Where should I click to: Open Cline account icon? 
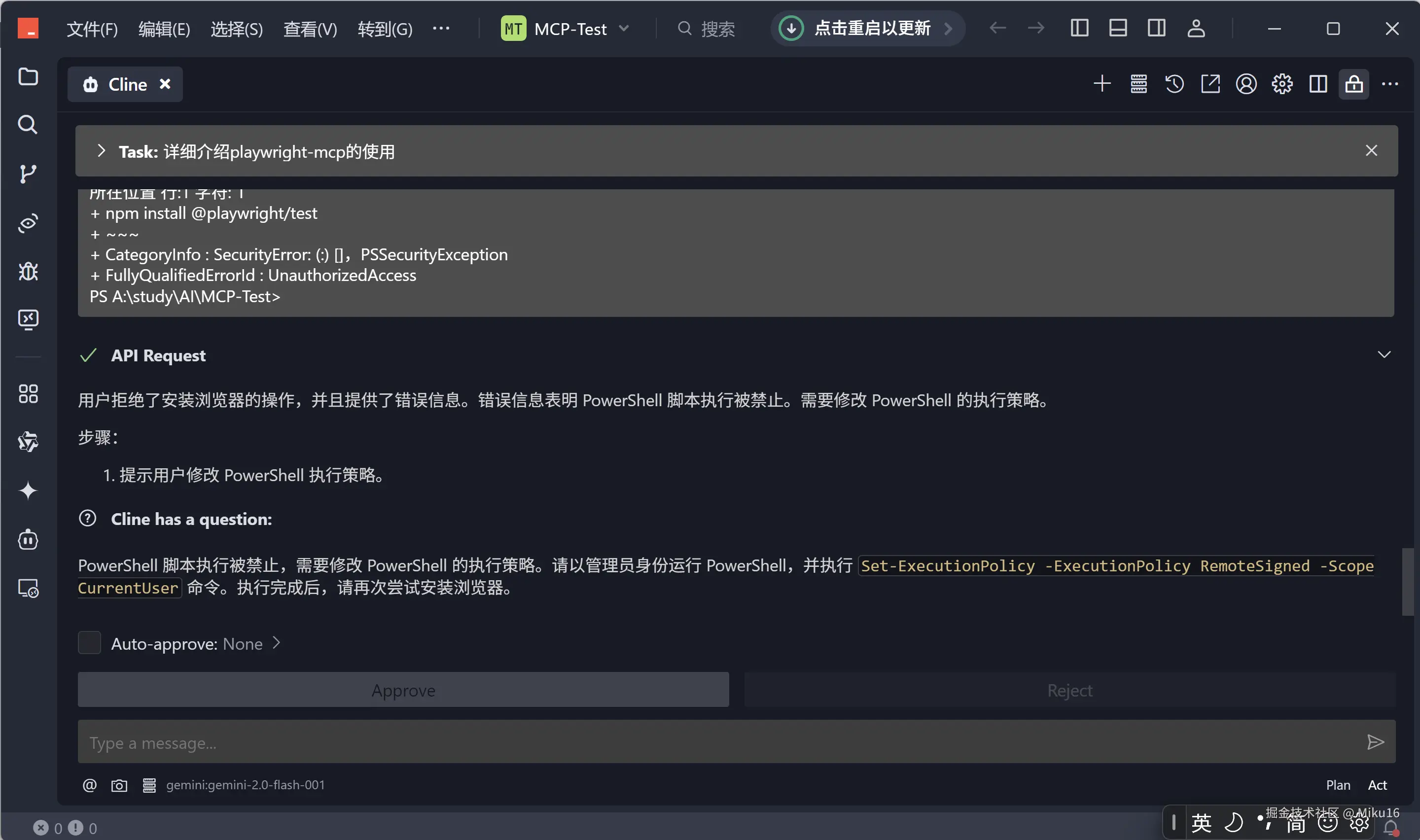point(1245,84)
